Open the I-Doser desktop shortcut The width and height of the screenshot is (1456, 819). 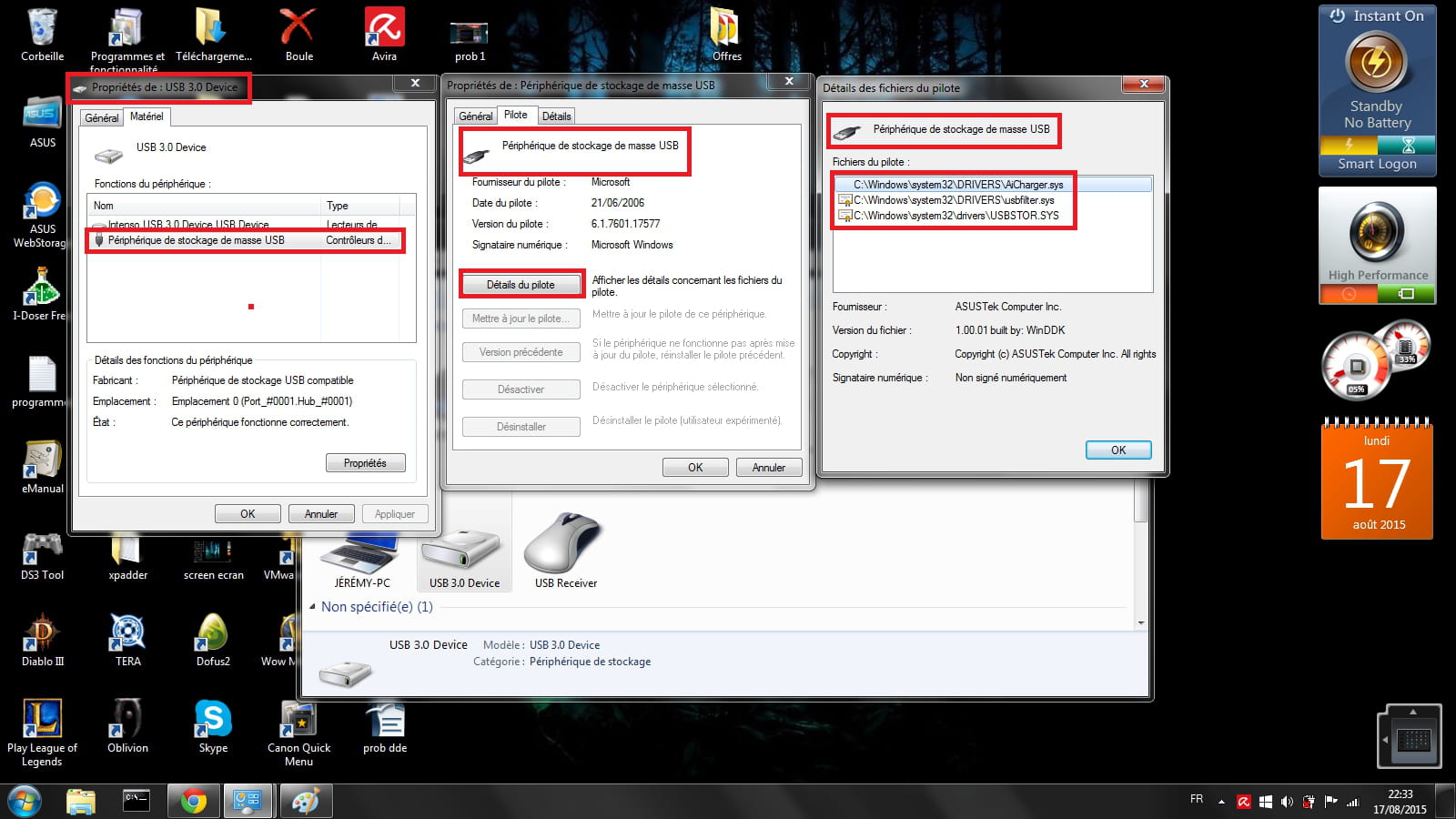tap(40, 295)
